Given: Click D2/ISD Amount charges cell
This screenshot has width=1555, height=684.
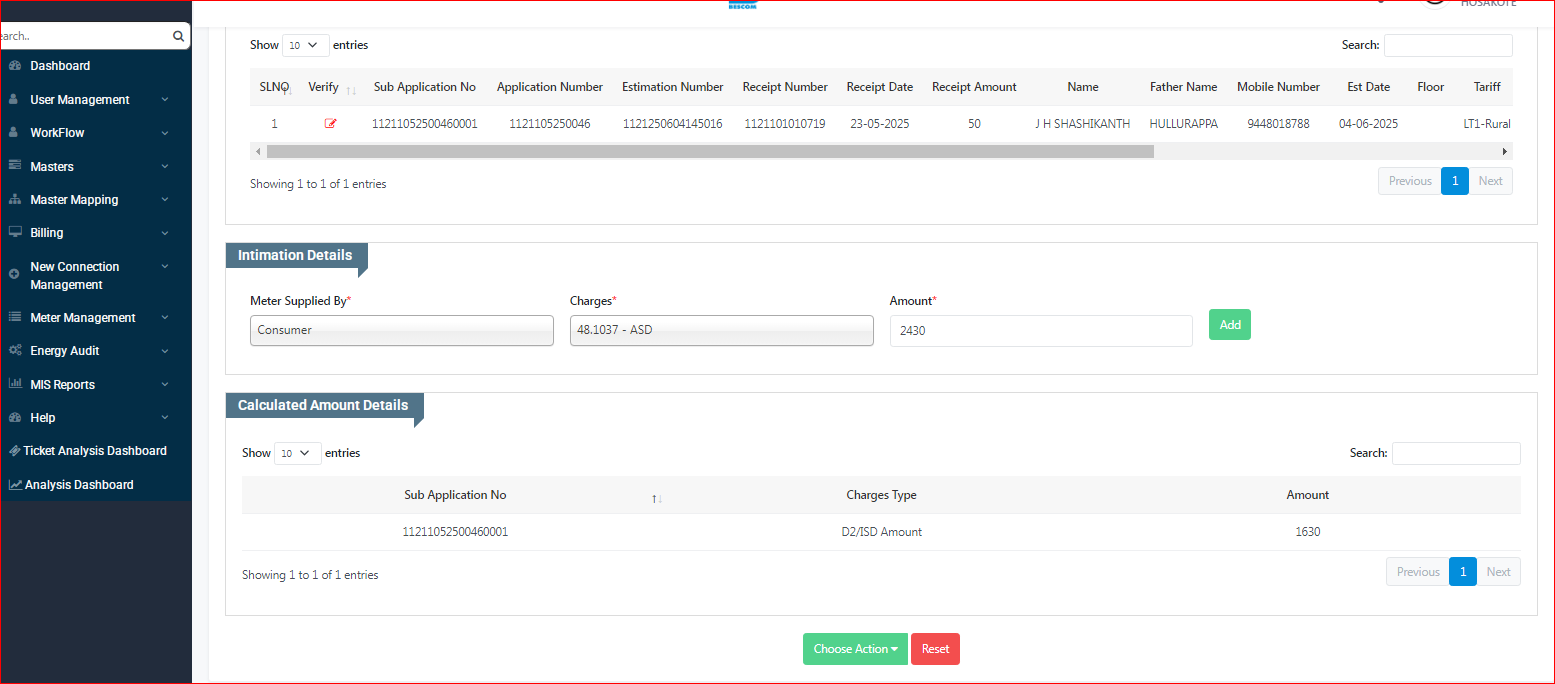Looking at the screenshot, I should pyautogui.click(x=882, y=532).
